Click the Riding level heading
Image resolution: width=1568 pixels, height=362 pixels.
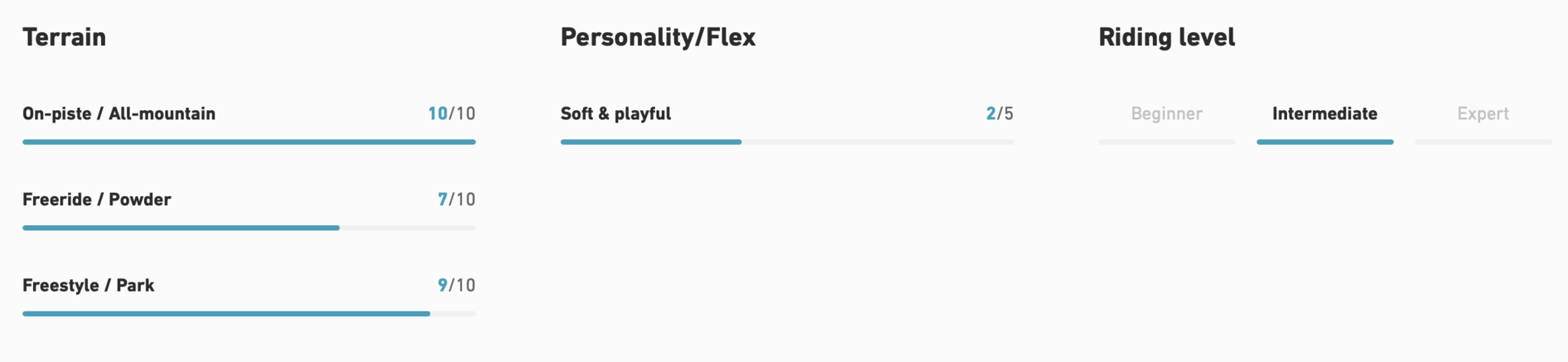pyautogui.click(x=1167, y=38)
